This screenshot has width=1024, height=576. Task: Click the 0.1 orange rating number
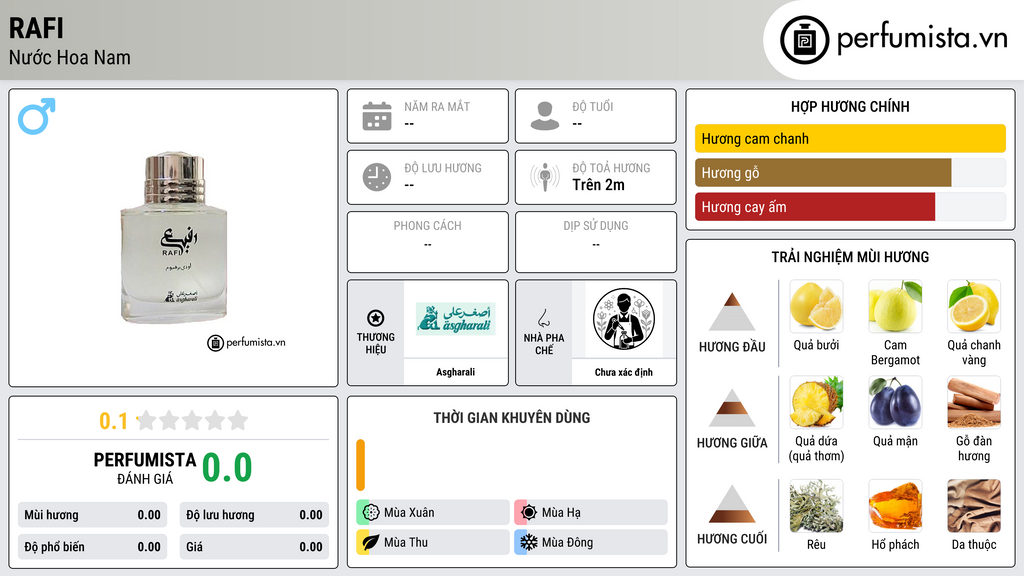113,421
